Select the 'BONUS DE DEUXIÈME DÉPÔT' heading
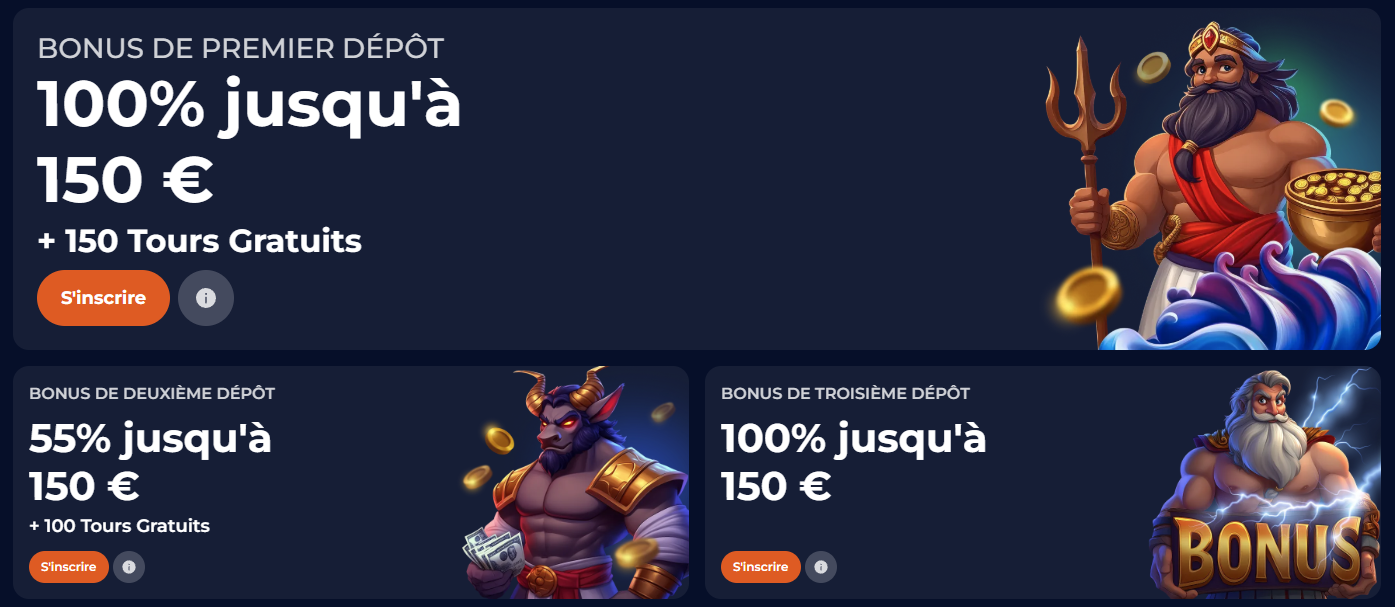The width and height of the screenshot is (1395, 607). click(x=152, y=394)
